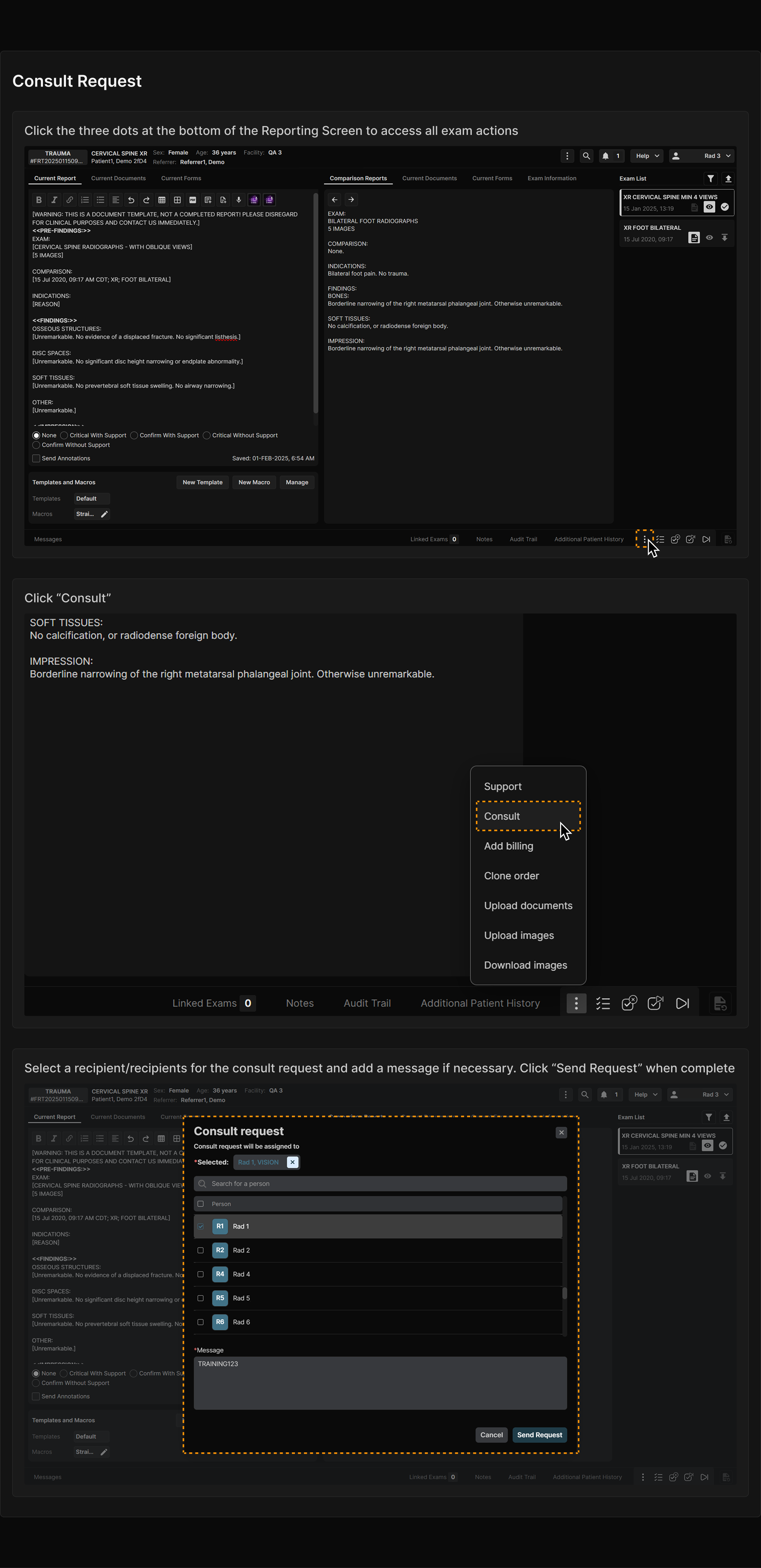This screenshot has height=1568, width=761.
Task: Click the Redo arrow in top reporting screen toolbar
Action: [x=146, y=200]
